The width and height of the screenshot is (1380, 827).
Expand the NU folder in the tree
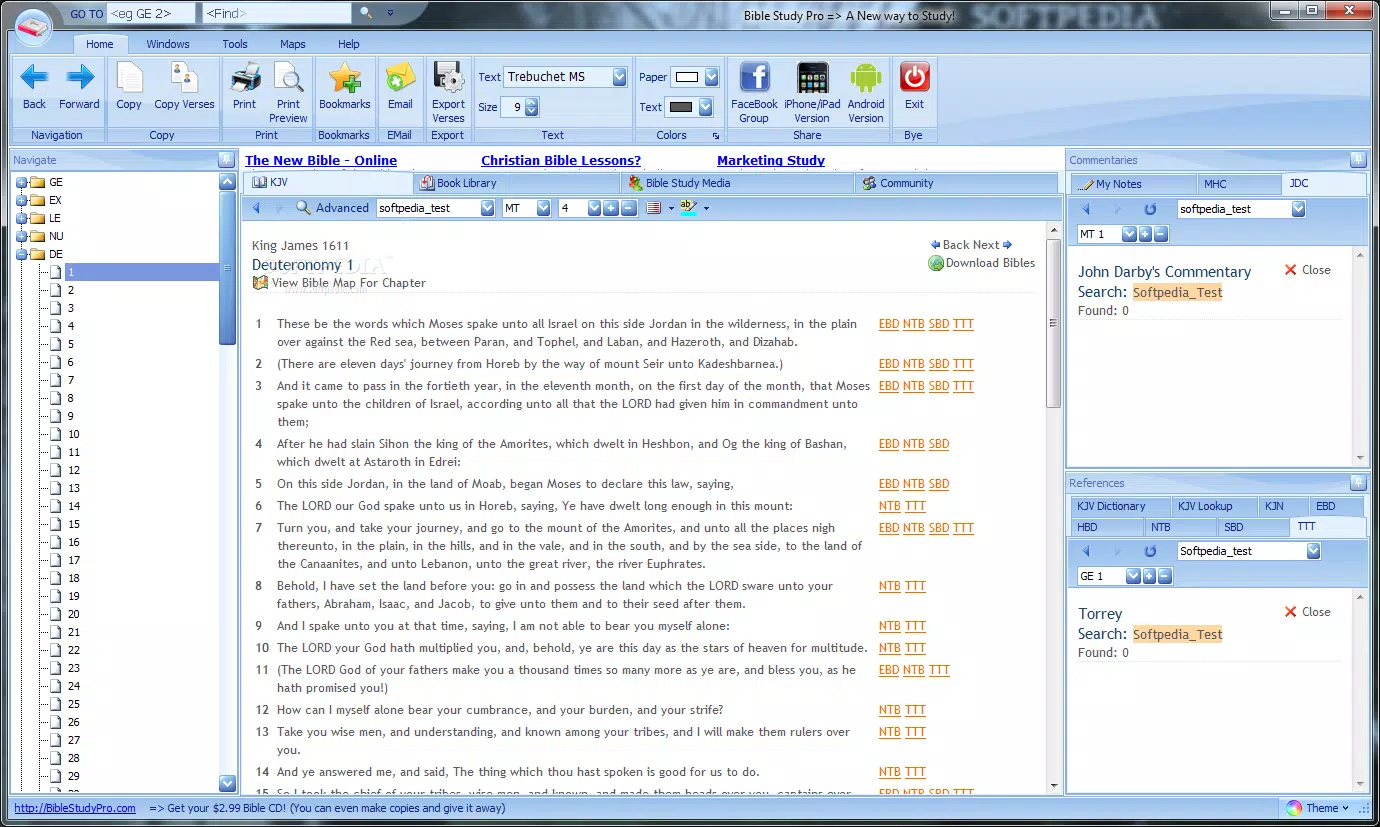click(x=21, y=236)
